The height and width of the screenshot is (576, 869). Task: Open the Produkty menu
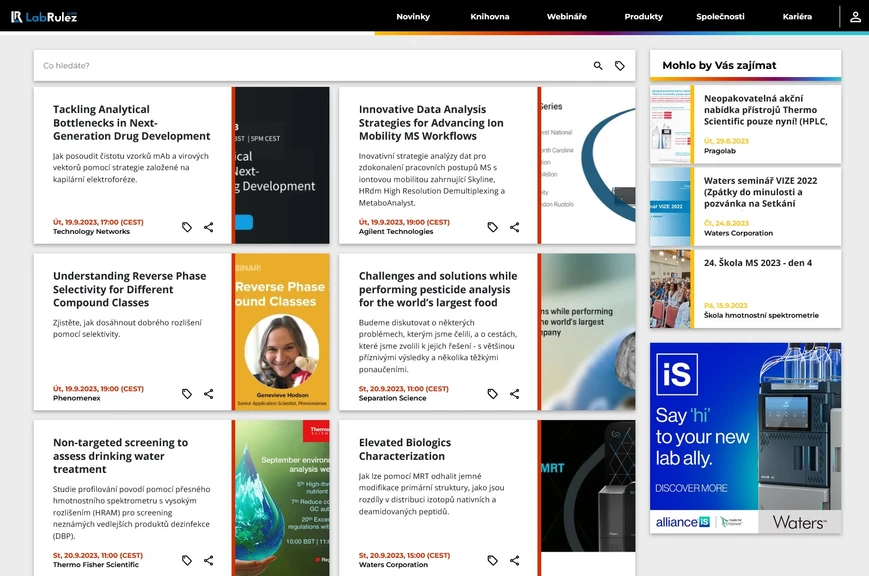(x=643, y=17)
